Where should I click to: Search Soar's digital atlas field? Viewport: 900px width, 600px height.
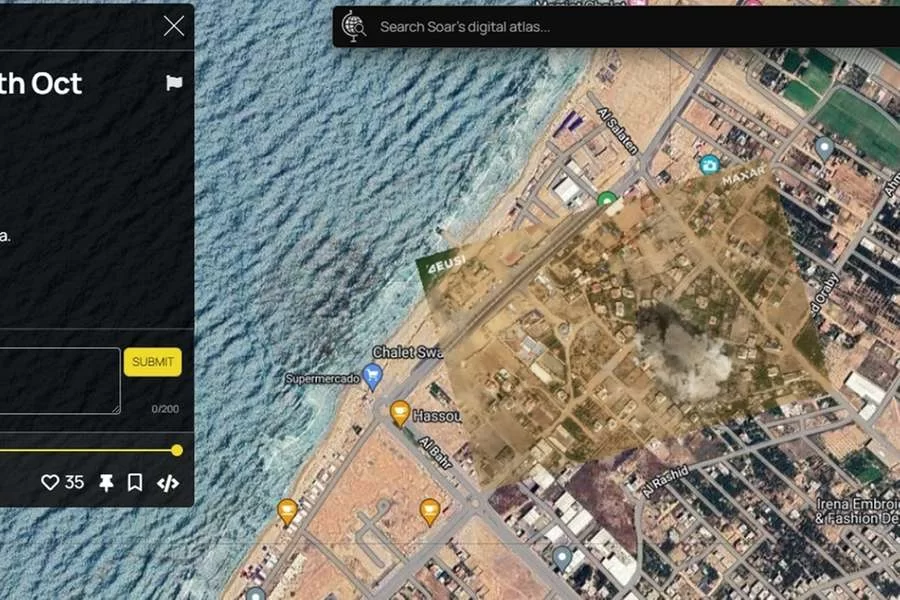click(600, 27)
